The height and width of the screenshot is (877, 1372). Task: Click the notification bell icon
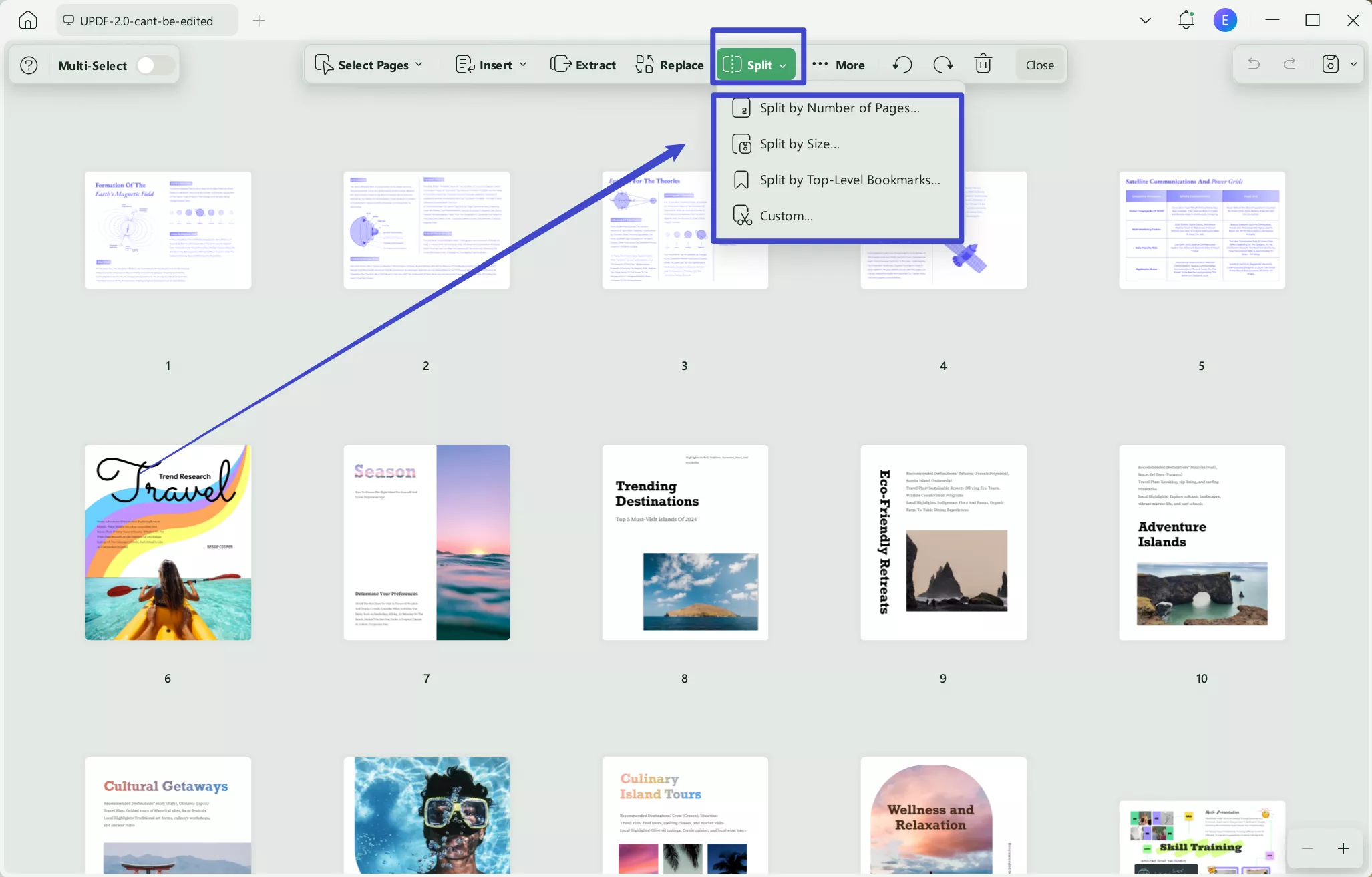pos(1186,20)
